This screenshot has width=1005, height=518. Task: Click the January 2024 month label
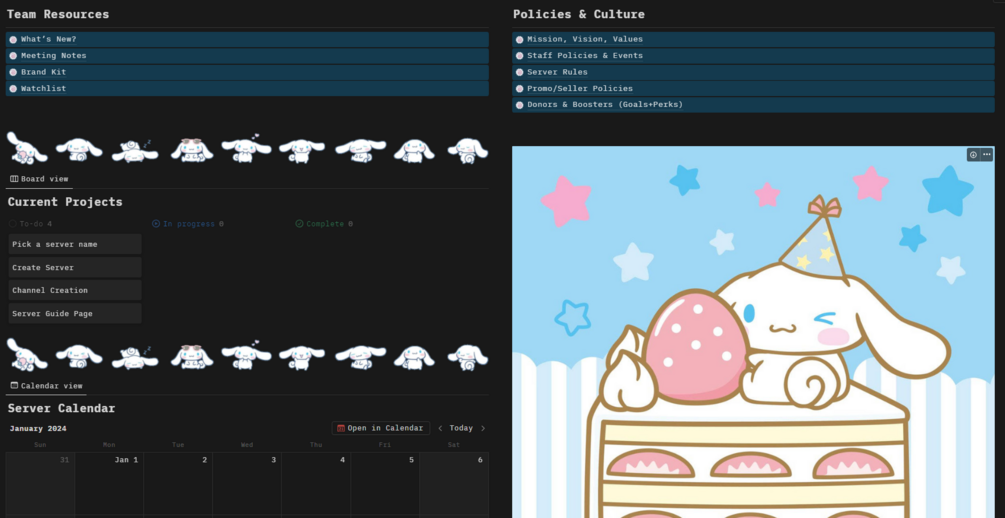point(38,428)
